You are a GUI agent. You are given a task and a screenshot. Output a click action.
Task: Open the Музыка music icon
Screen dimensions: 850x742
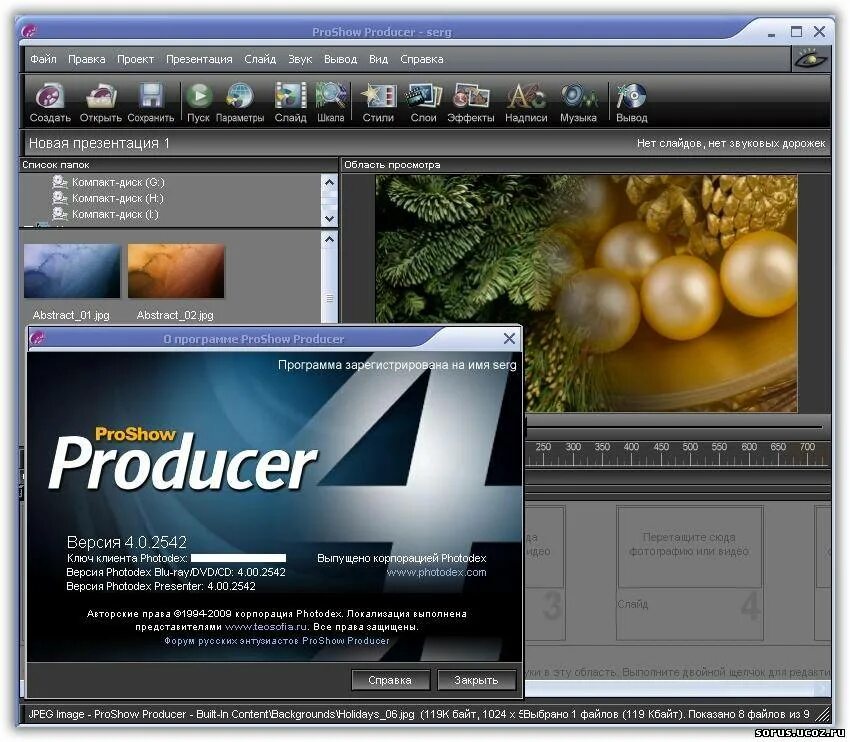pos(578,102)
